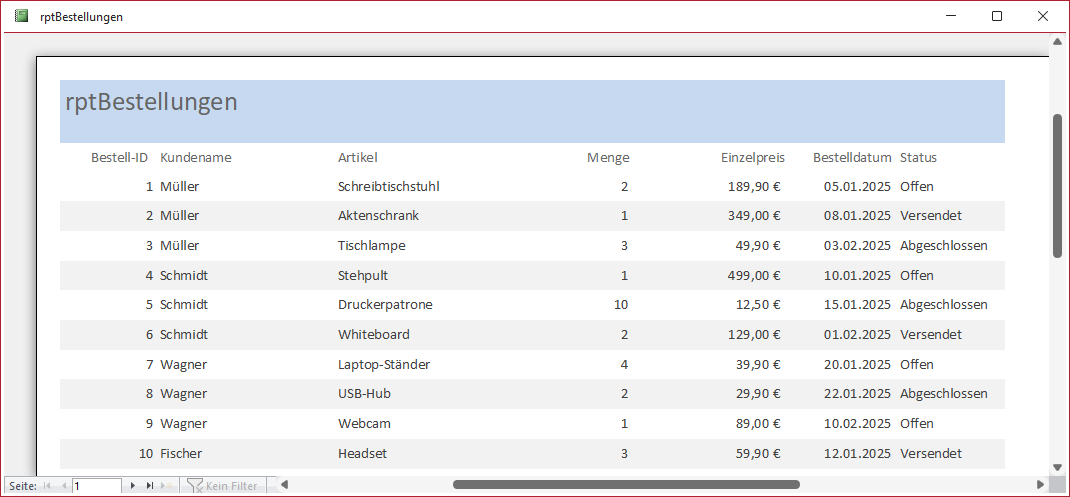Jump to the last report page
Viewport: 1070px width, 497px height.
click(150, 485)
